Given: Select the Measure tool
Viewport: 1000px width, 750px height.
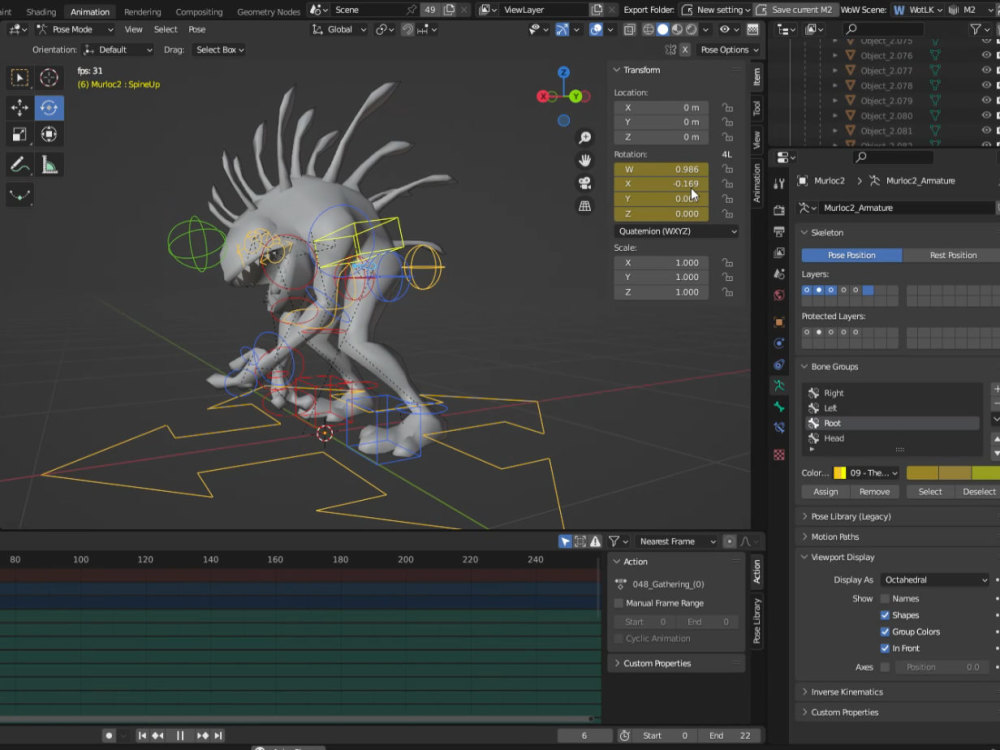Looking at the screenshot, I should tap(49, 165).
